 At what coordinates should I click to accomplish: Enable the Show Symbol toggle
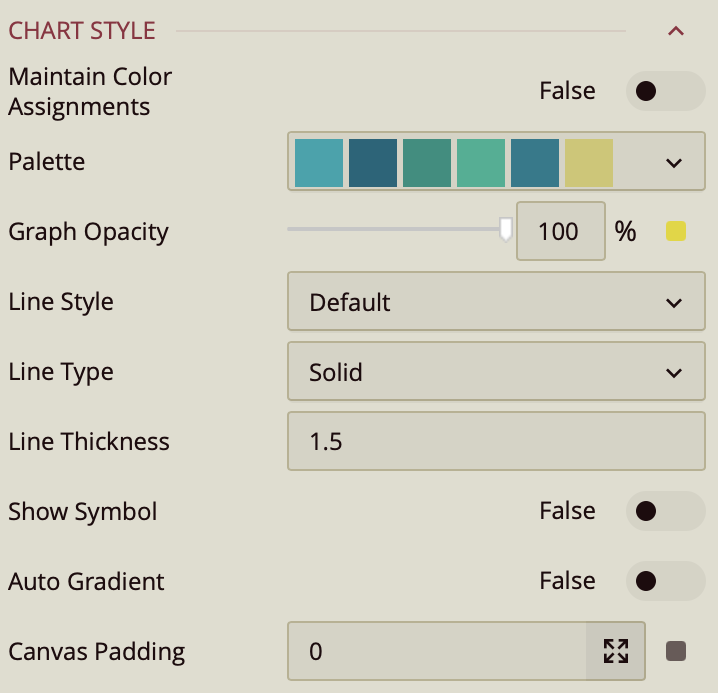665,512
